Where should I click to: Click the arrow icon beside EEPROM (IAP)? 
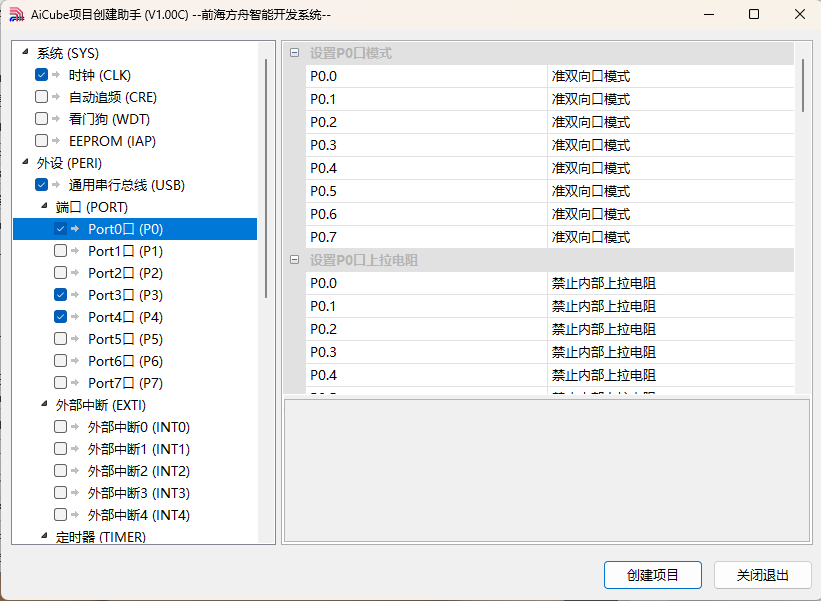[57, 141]
